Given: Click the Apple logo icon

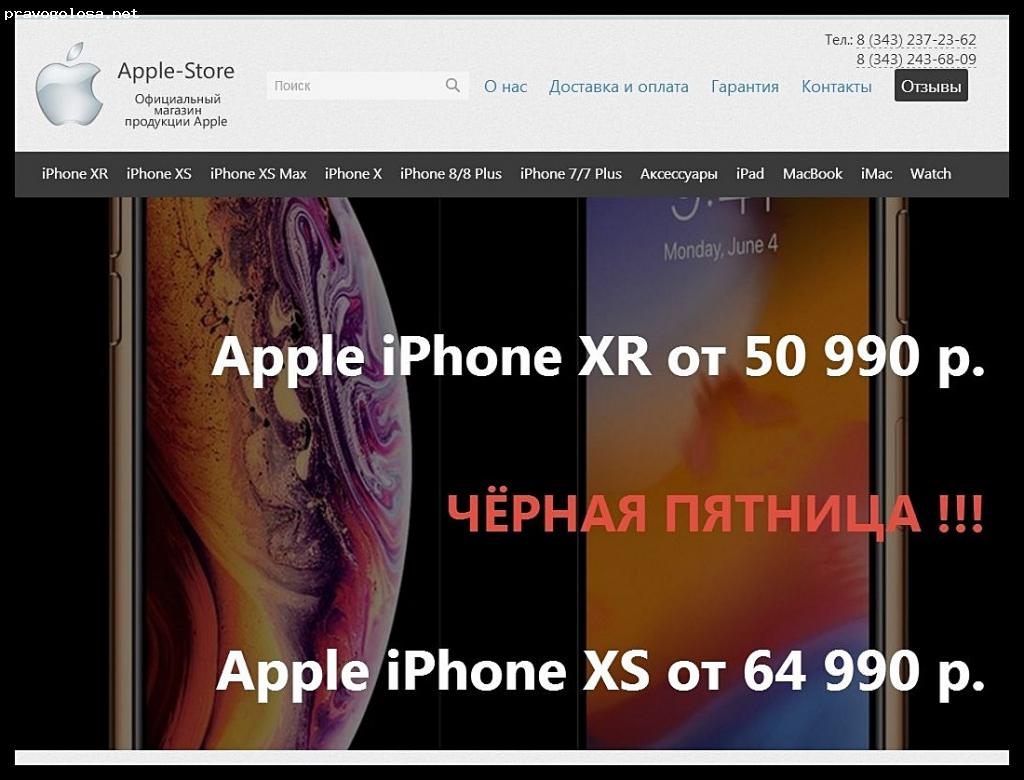Looking at the screenshot, I should point(69,85).
